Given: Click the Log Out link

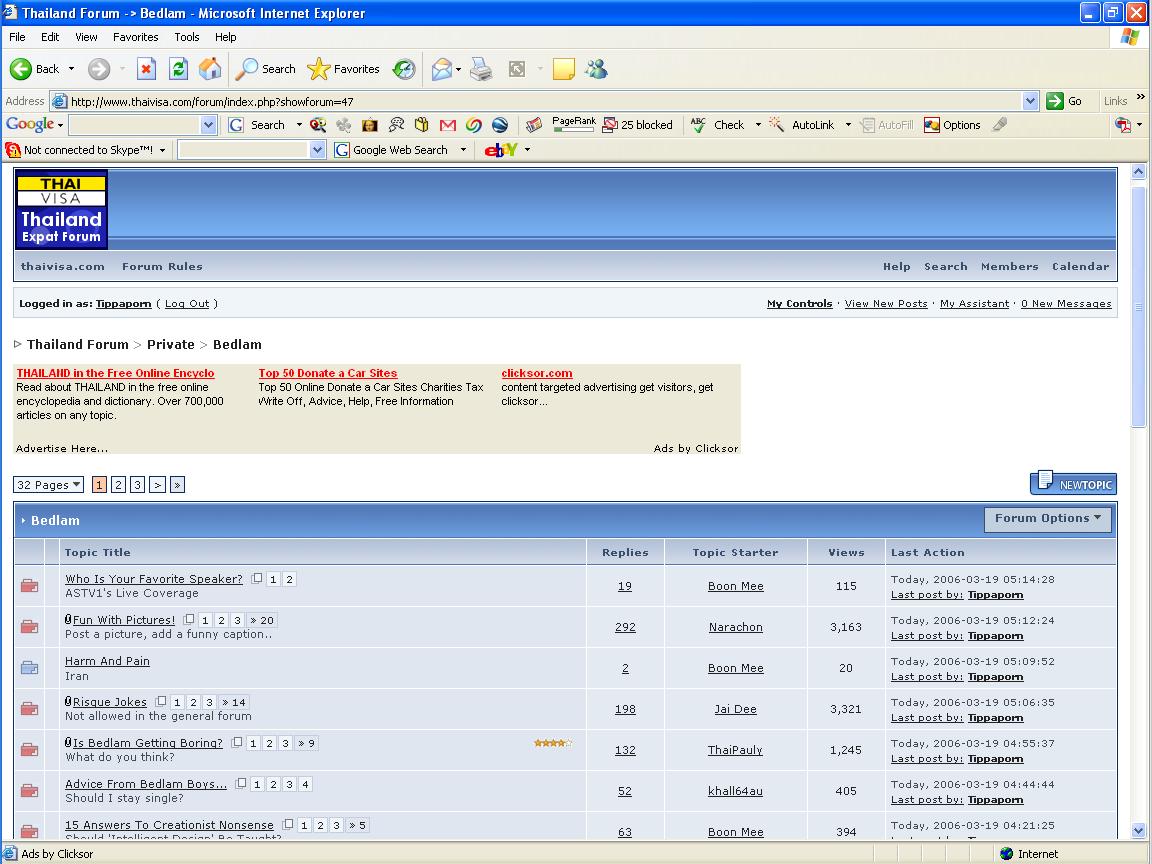Looking at the screenshot, I should pyautogui.click(x=187, y=304).
